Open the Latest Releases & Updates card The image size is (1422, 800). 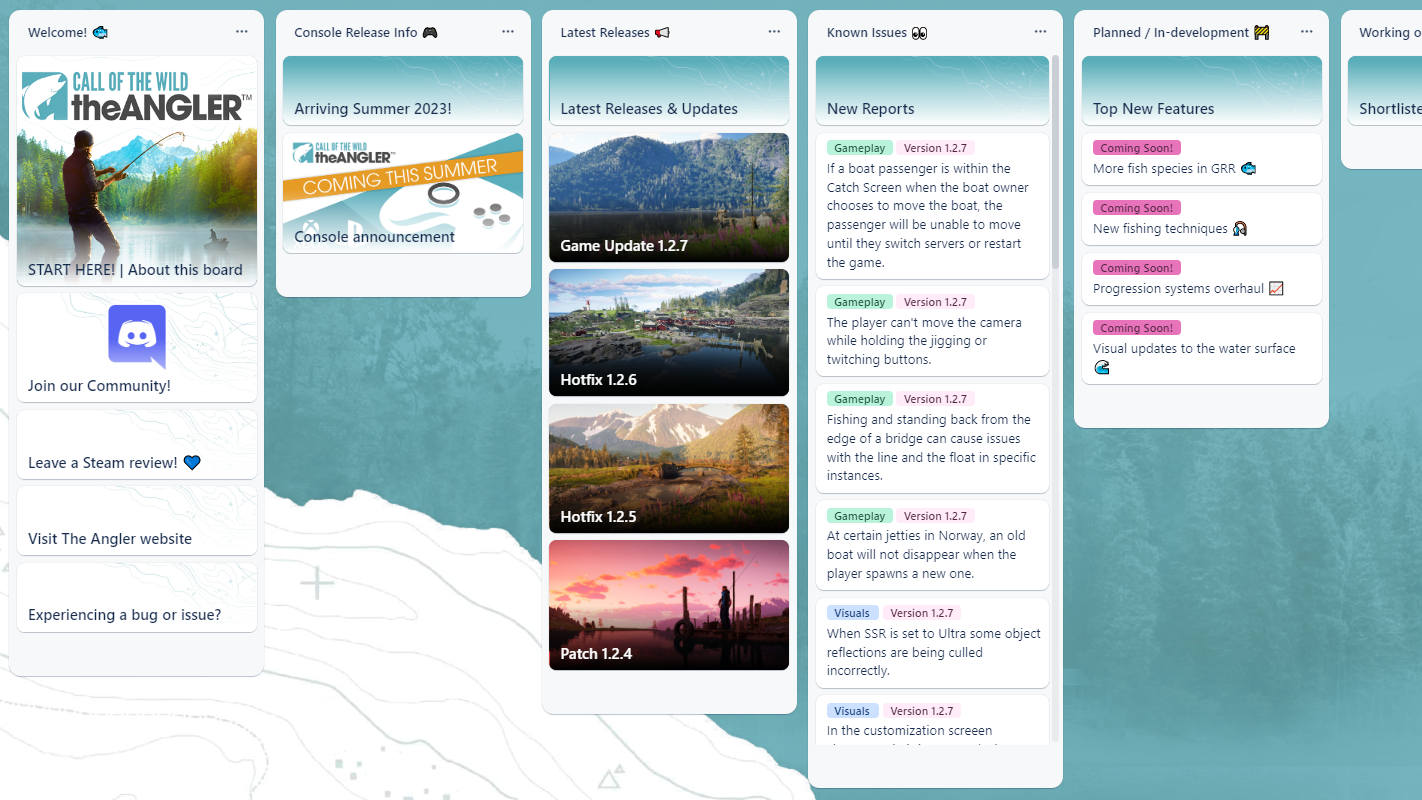pos(669,90)
